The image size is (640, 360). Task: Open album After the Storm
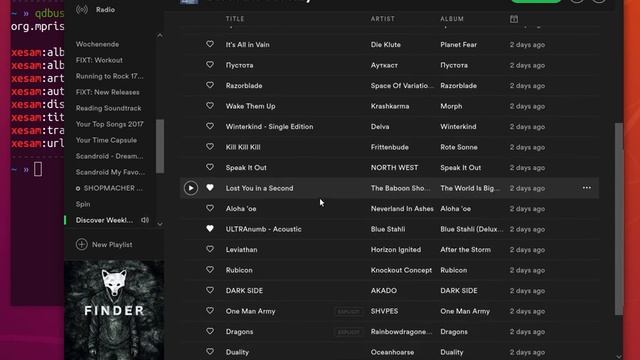click(465, 249)
